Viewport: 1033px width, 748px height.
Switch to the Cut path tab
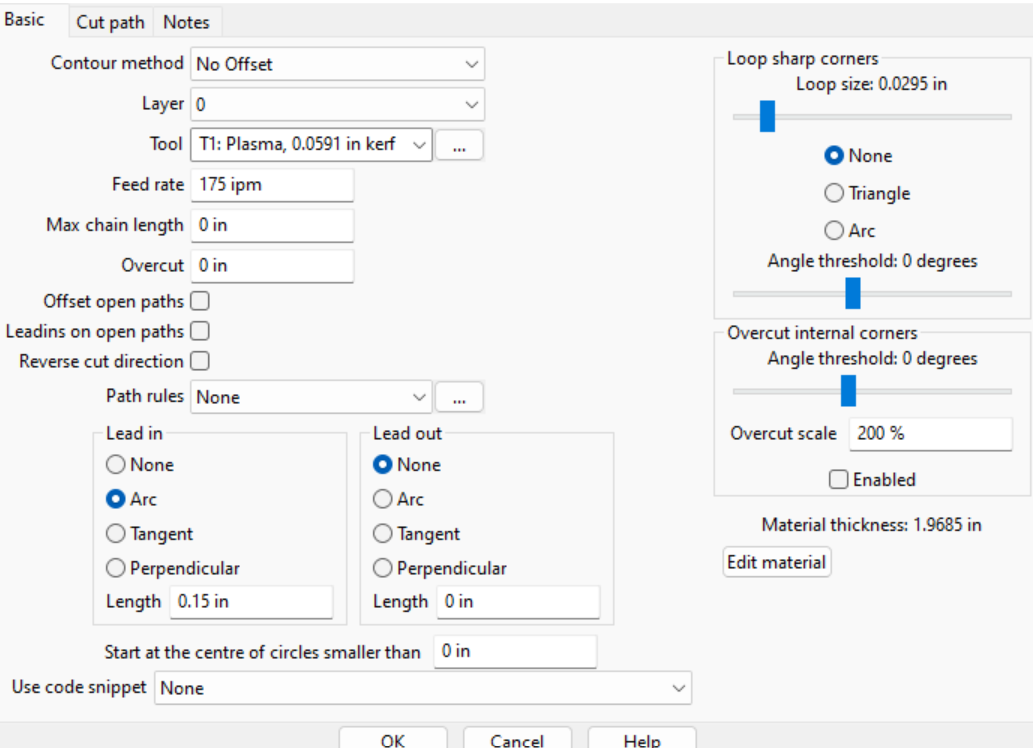coord(110,22)
